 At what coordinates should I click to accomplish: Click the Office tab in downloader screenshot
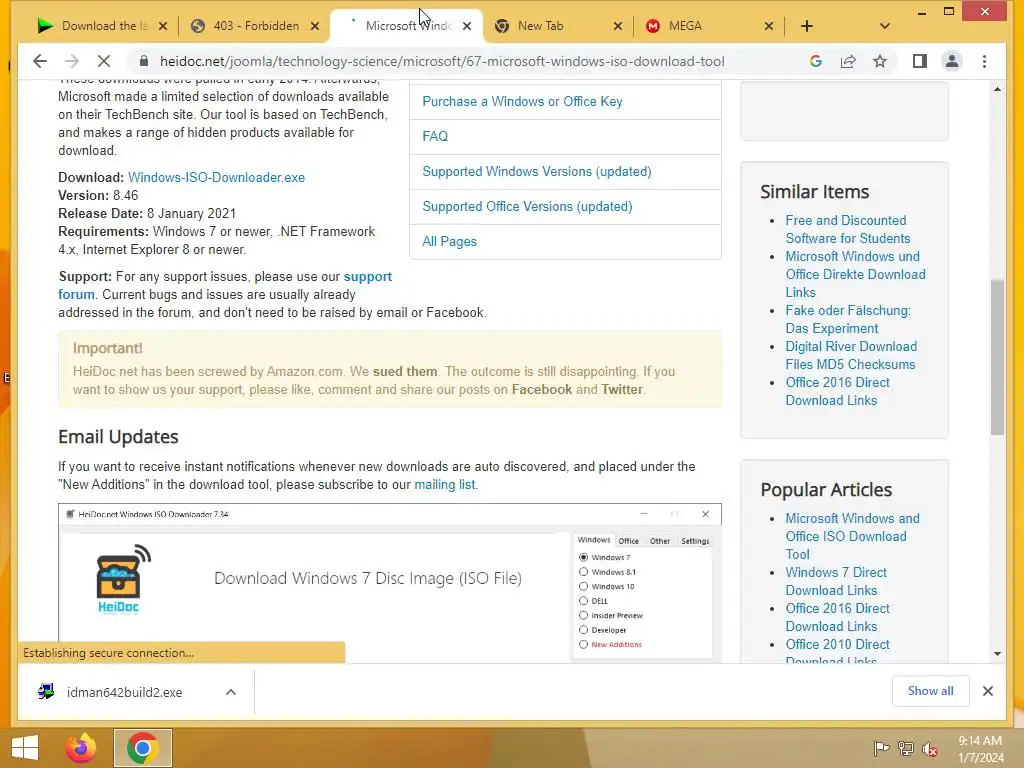[628, 541]
